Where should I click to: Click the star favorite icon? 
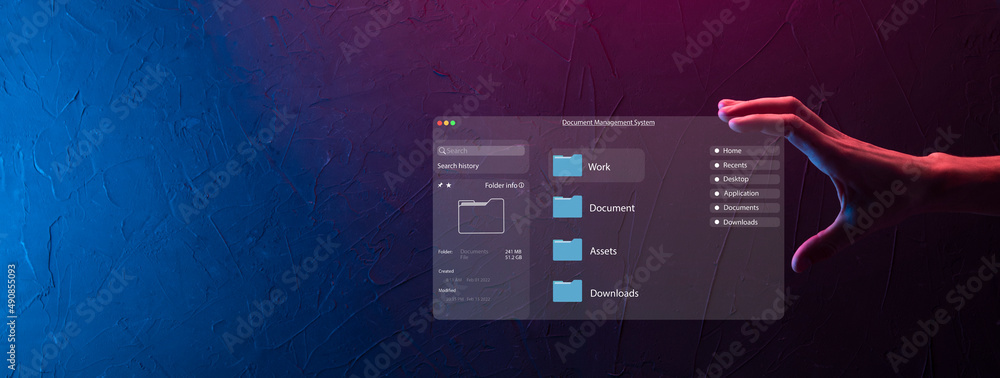448,185
